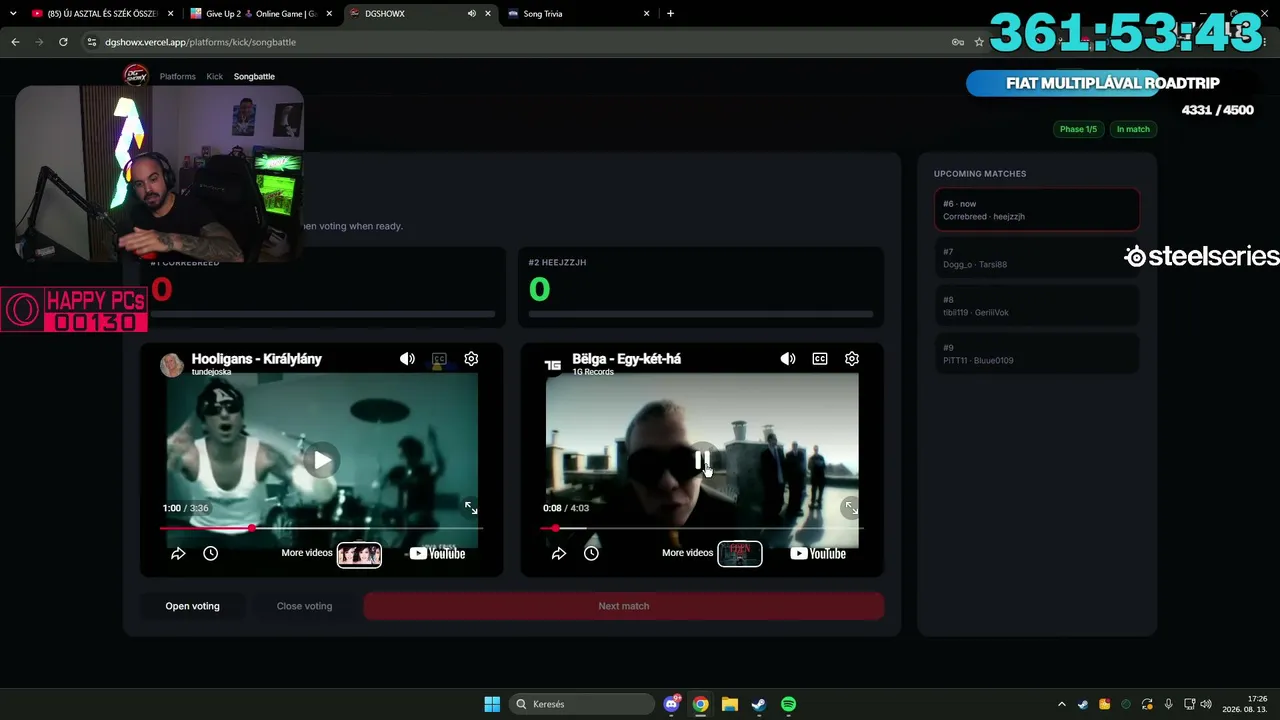The width and height of the screenshot is (1280, 720).
Task: Select Songbattle in the breadcrumb
Action: (x=254, y=76)
